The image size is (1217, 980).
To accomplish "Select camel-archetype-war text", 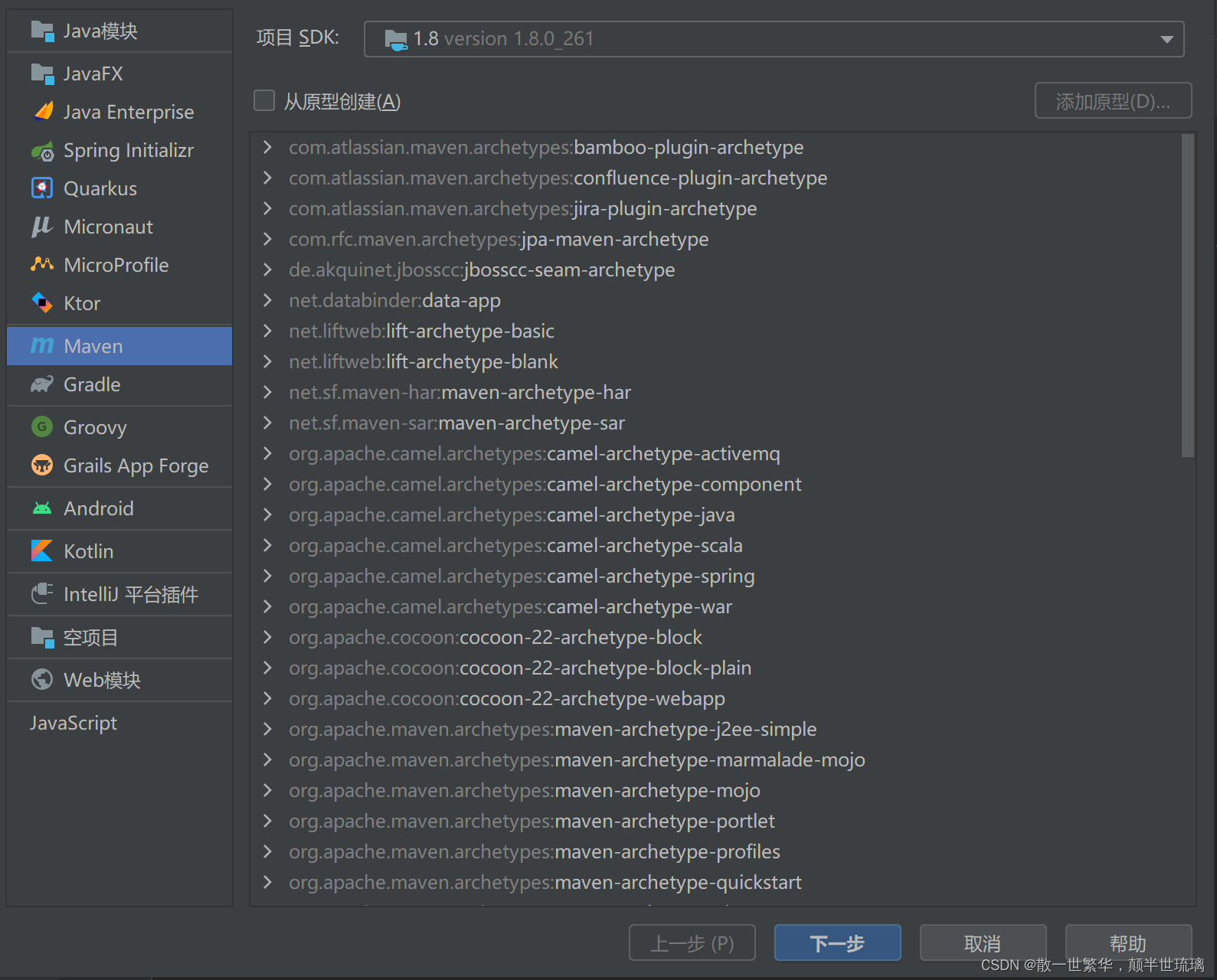I will tap(640, 606).
